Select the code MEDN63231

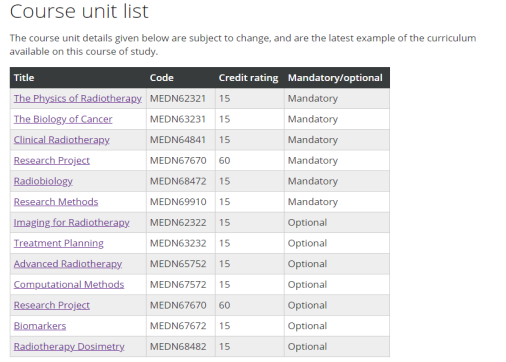click(178, 119)
